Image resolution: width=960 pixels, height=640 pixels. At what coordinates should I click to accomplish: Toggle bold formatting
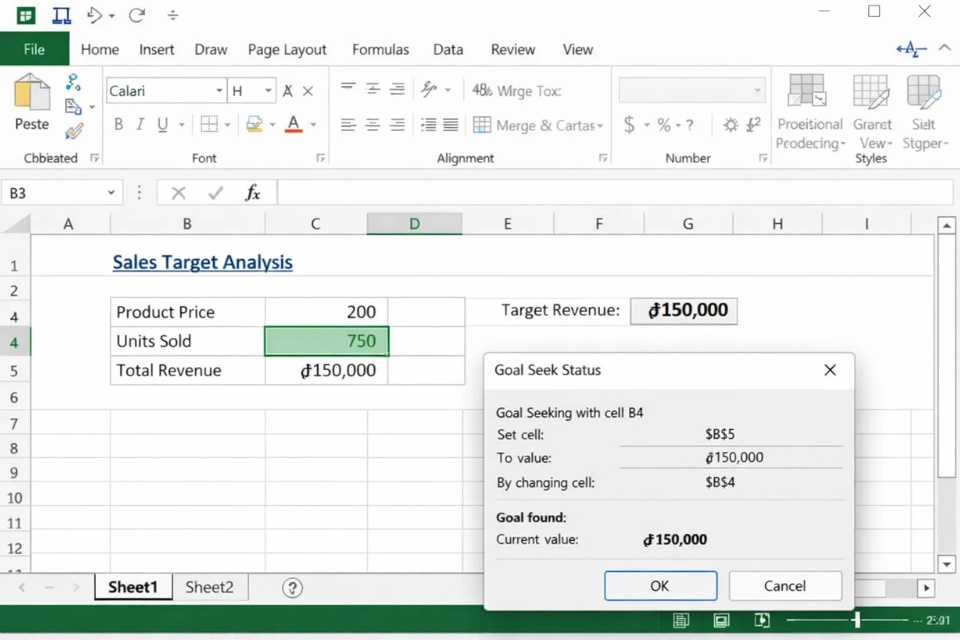[117, 124]
